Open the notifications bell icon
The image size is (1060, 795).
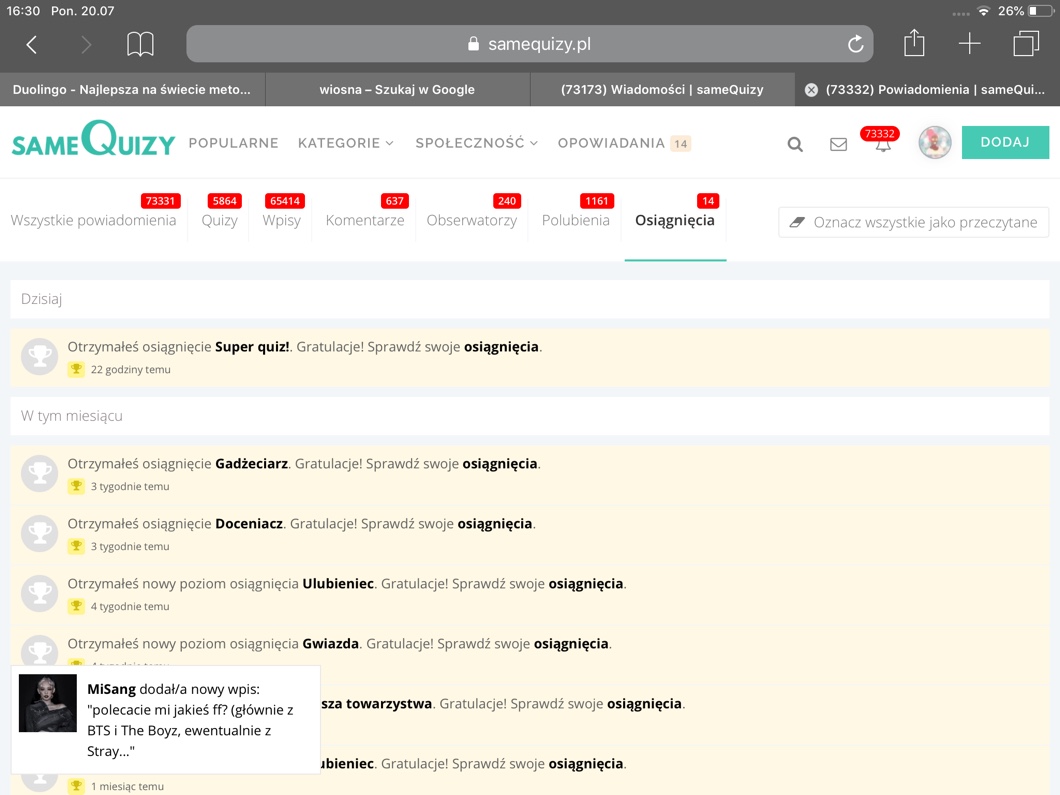[882, 145]
